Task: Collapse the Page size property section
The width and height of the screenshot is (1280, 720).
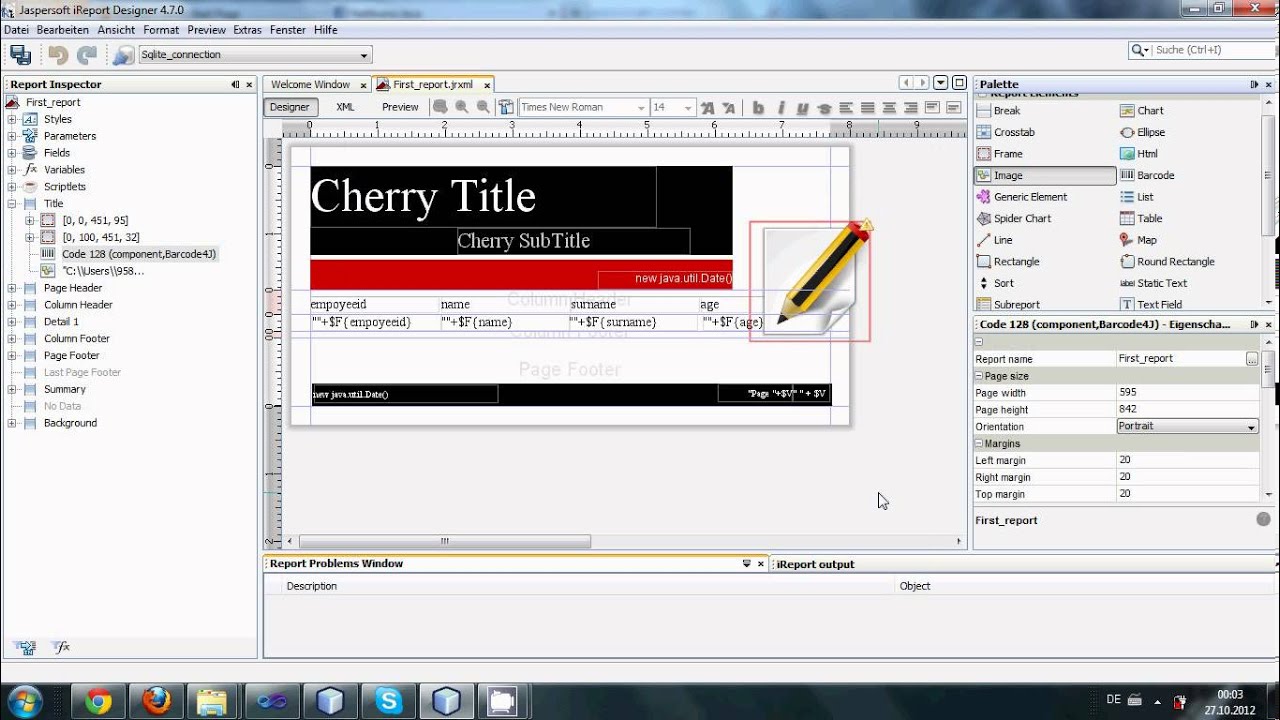Action: tap(979, 376)
